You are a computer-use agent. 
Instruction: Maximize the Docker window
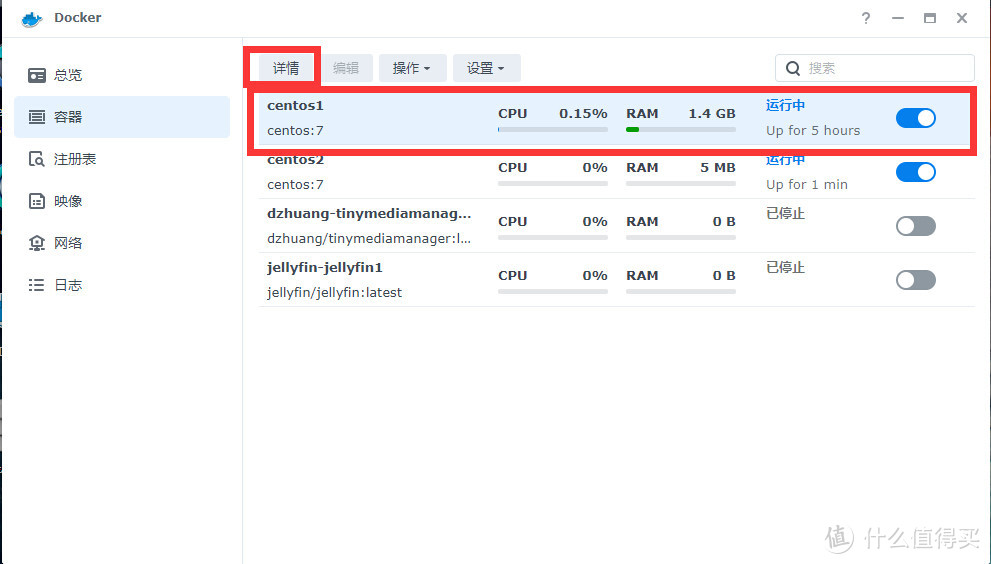tap(930, 18)
